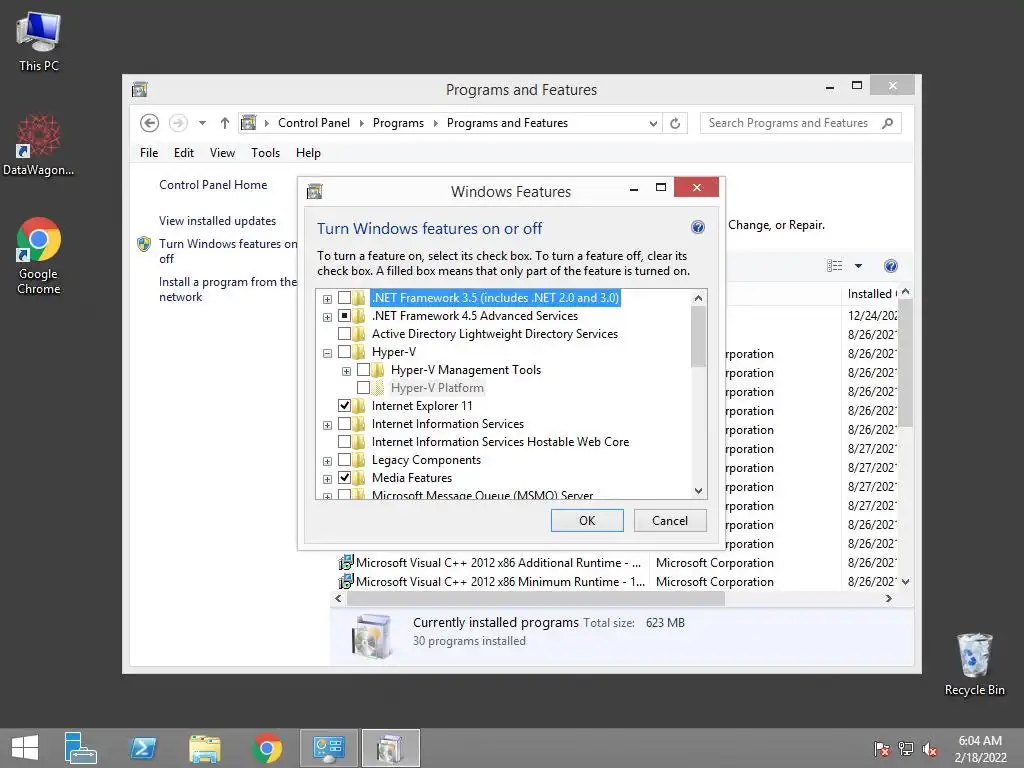Check Active Directory Lightweight Directory Services
Image resolution: width=1024 pixels, height=768 pixels.
[x=344, y=334]
